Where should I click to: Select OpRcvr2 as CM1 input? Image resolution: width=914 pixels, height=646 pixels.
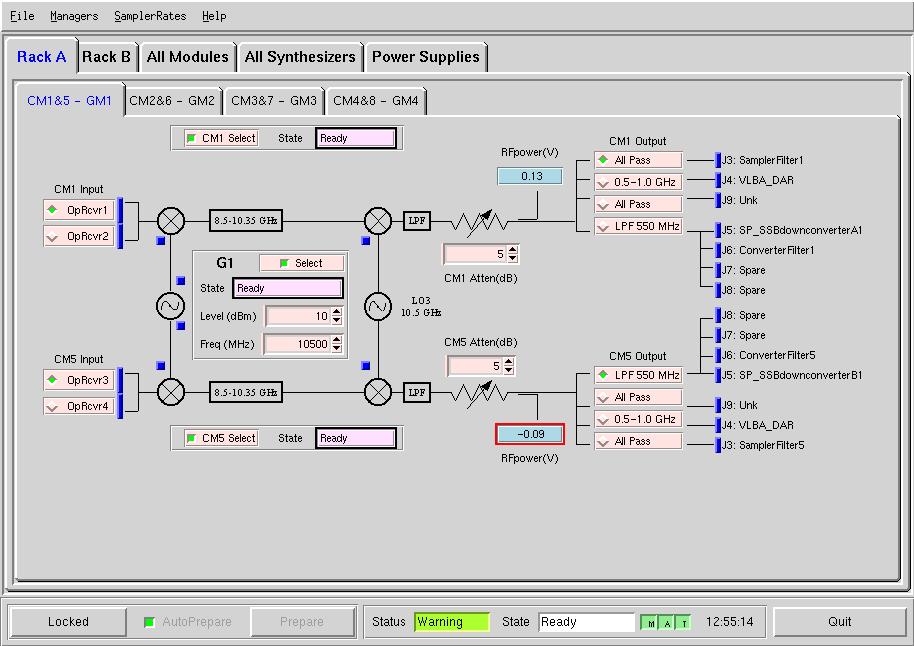79,236
